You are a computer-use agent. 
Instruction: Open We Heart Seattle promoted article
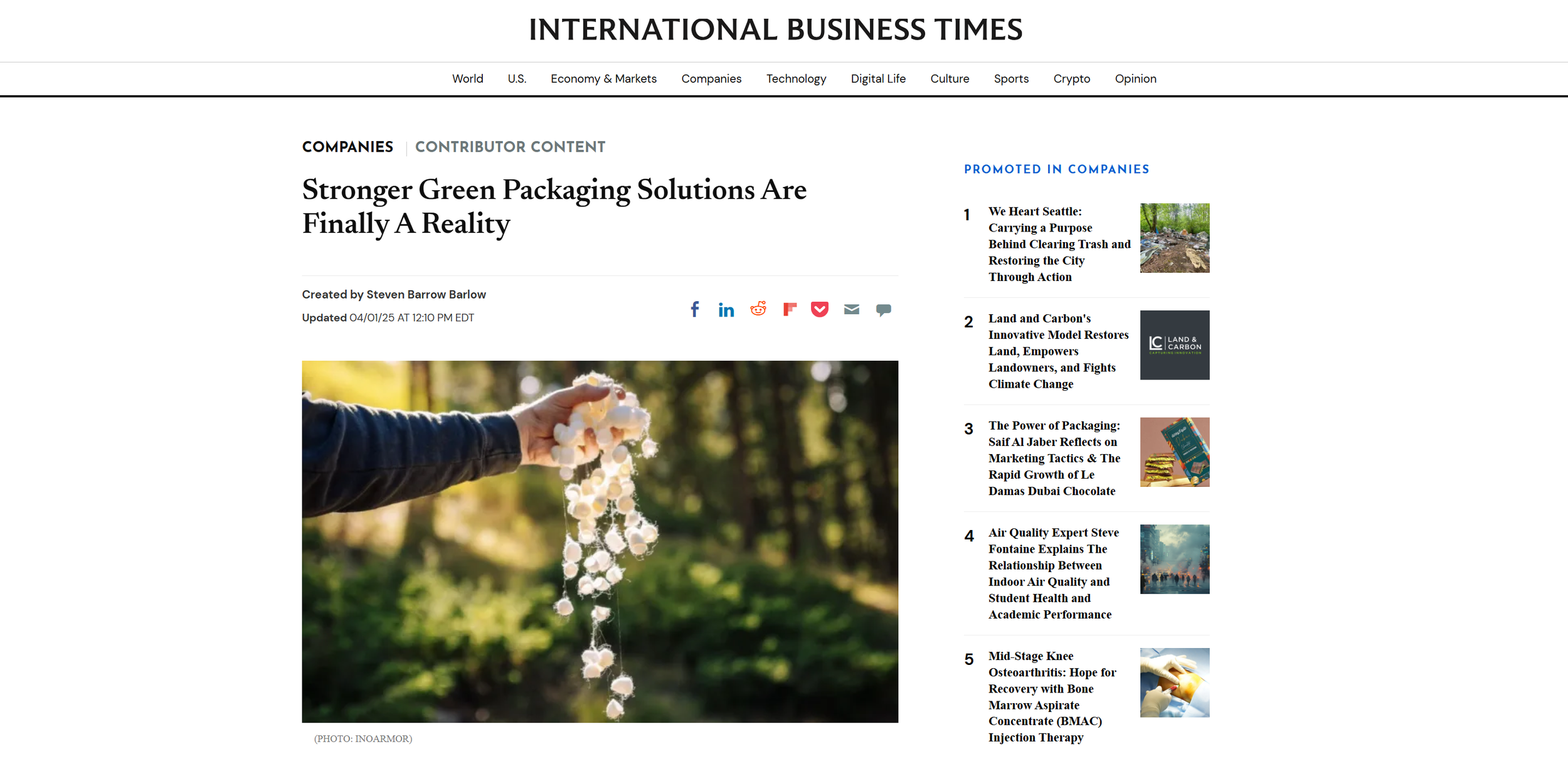(x=1059, y=244)
